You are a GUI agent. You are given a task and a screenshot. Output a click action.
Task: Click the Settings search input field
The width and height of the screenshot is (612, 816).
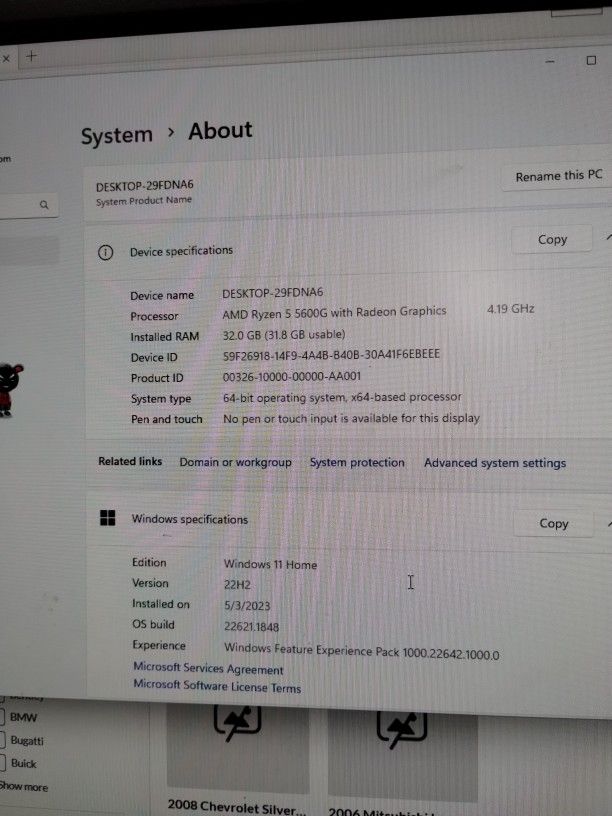pyautogui.click(x=29, y=206)
